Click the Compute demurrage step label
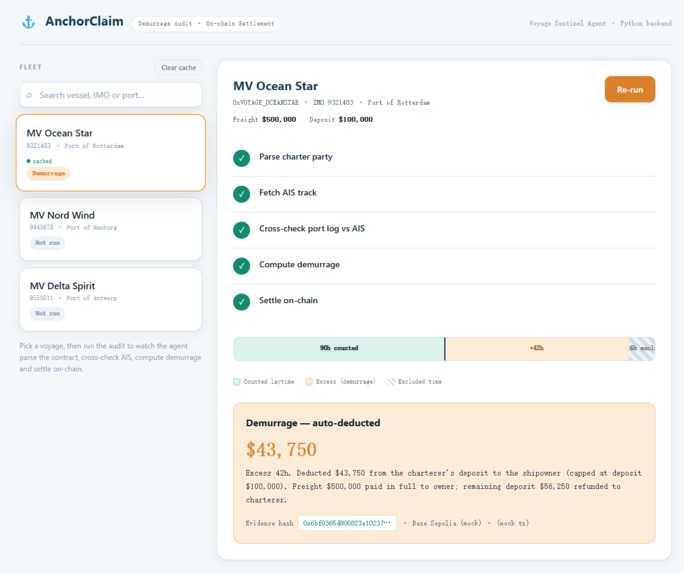 299,265
